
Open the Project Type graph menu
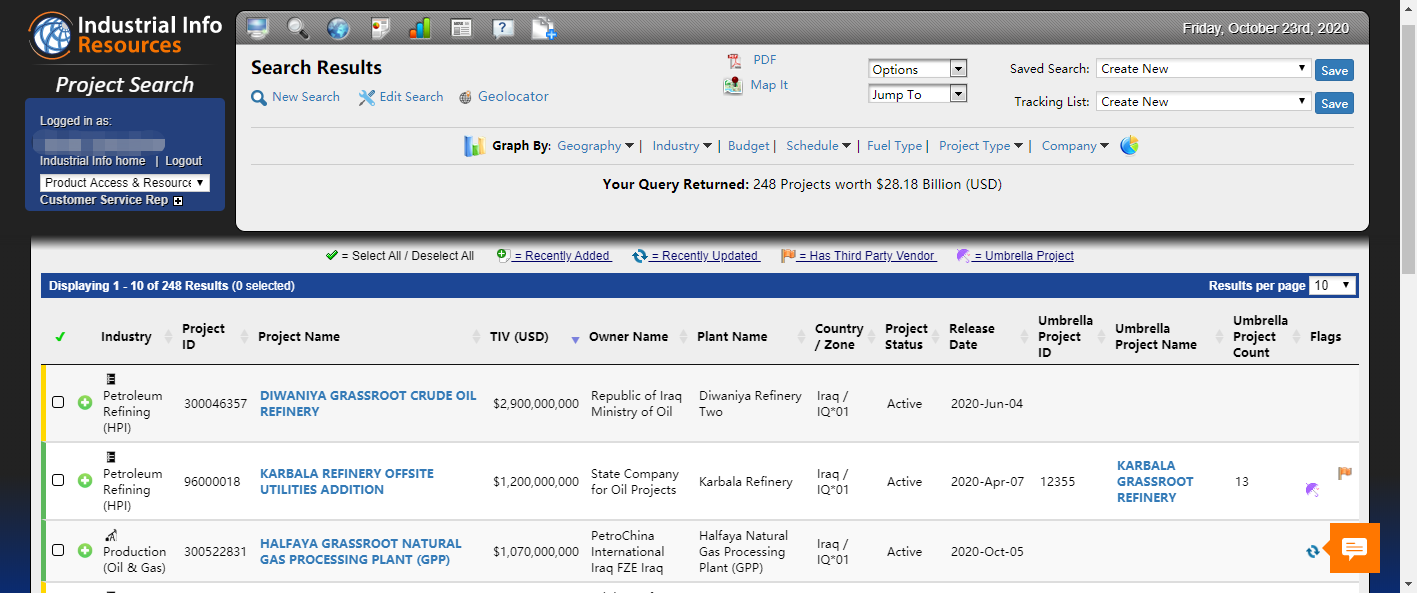pos(980,146)
